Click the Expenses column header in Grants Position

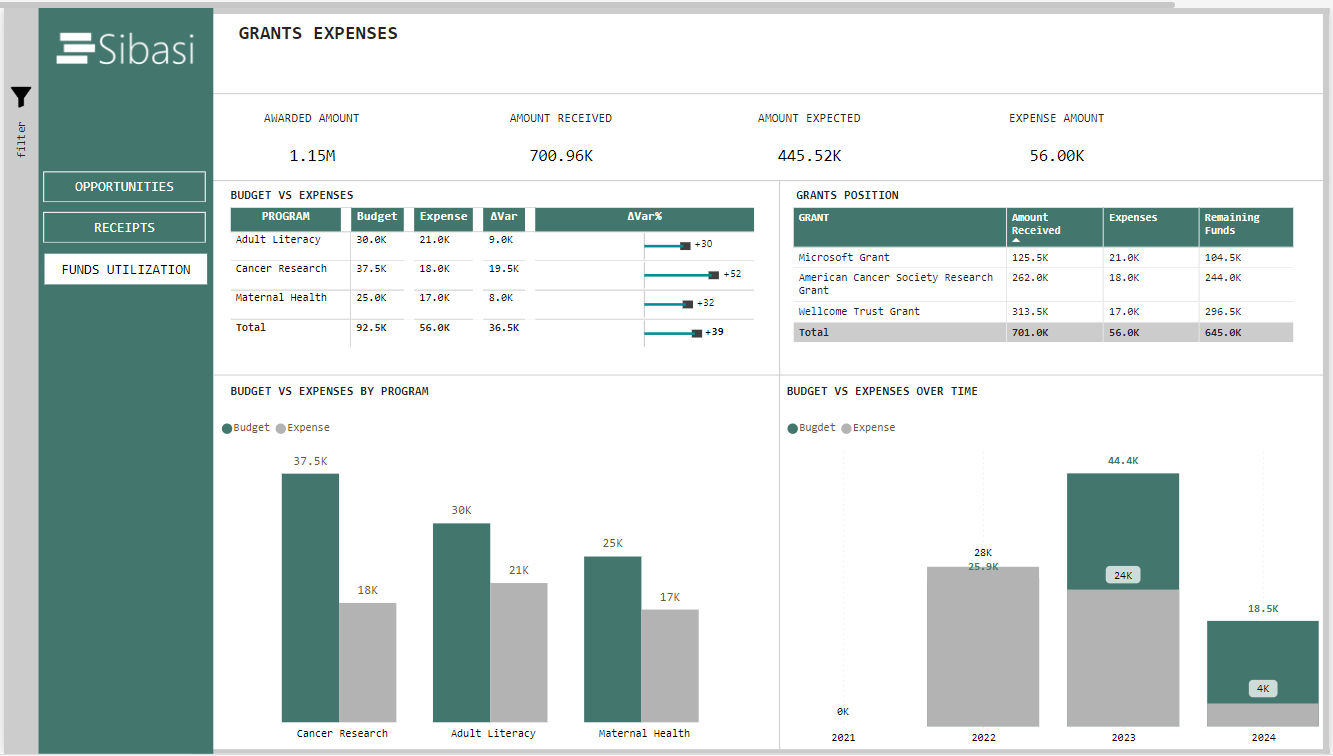(1151, 227)
